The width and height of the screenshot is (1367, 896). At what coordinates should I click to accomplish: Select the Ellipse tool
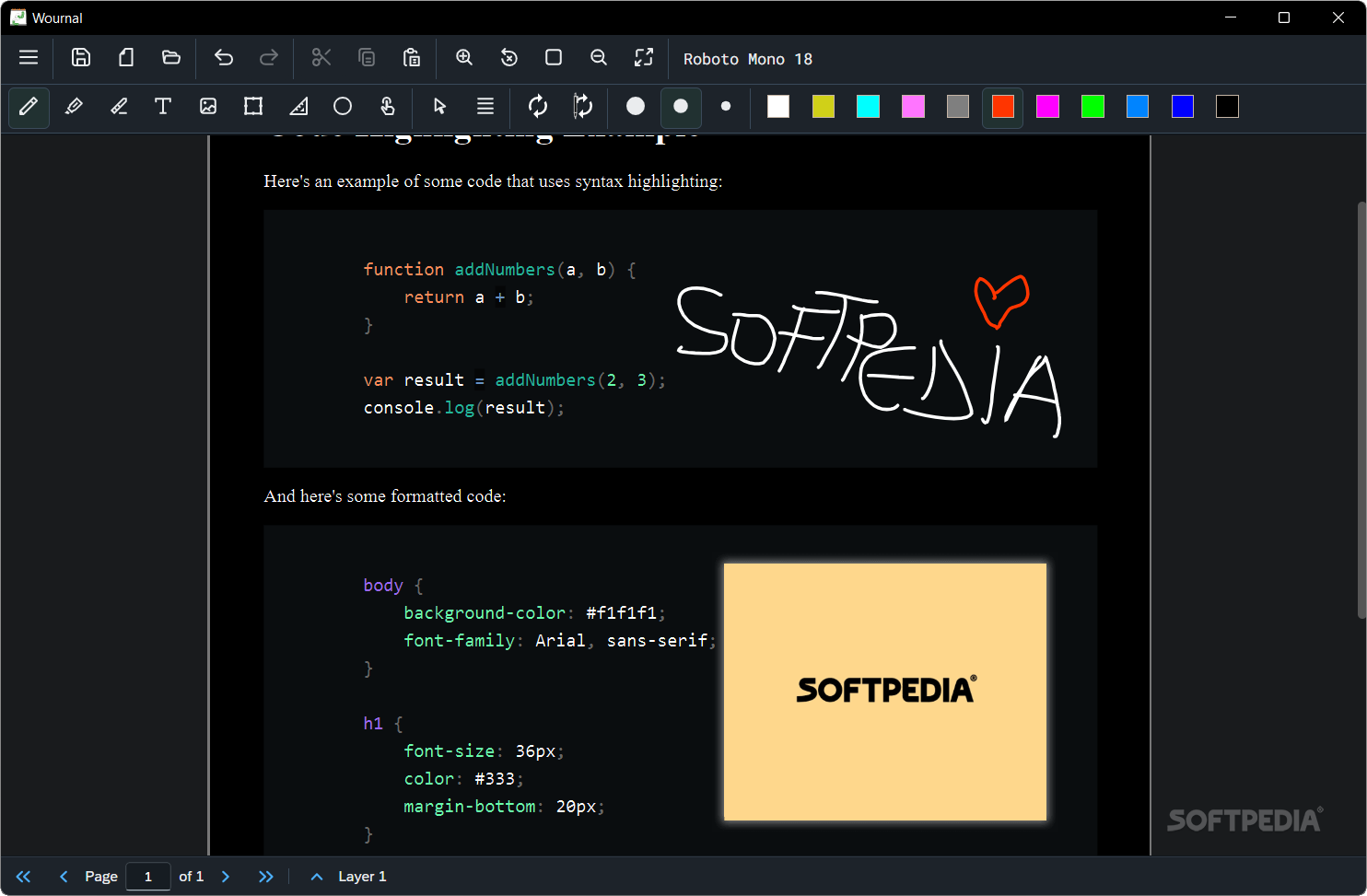pyautogui.click(x=343, y=107)
